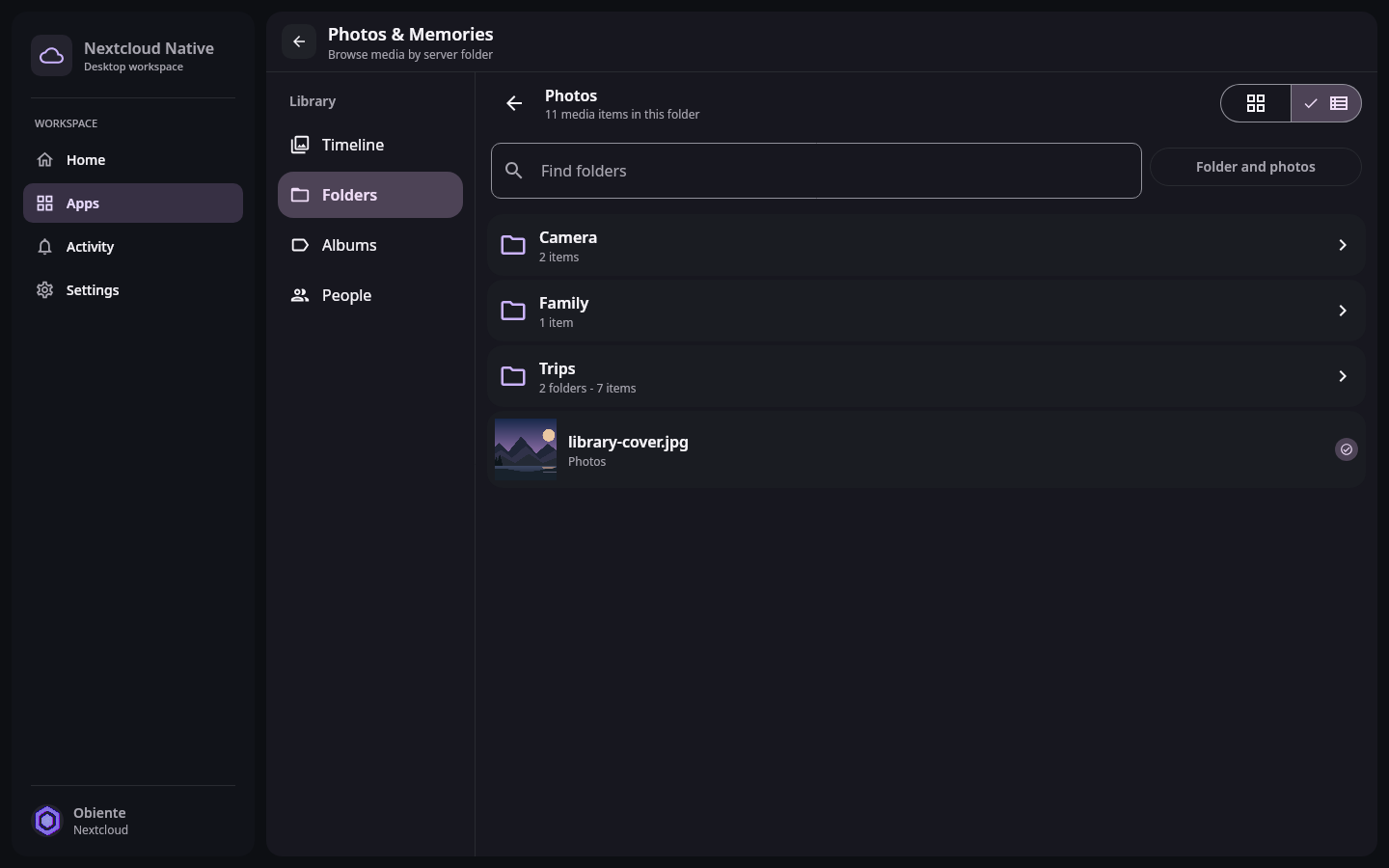Image resolution: width=1389 pixels, height=868 pixels.
Task: Expand the Trips folder chevron
Action: coord(1343,376)
